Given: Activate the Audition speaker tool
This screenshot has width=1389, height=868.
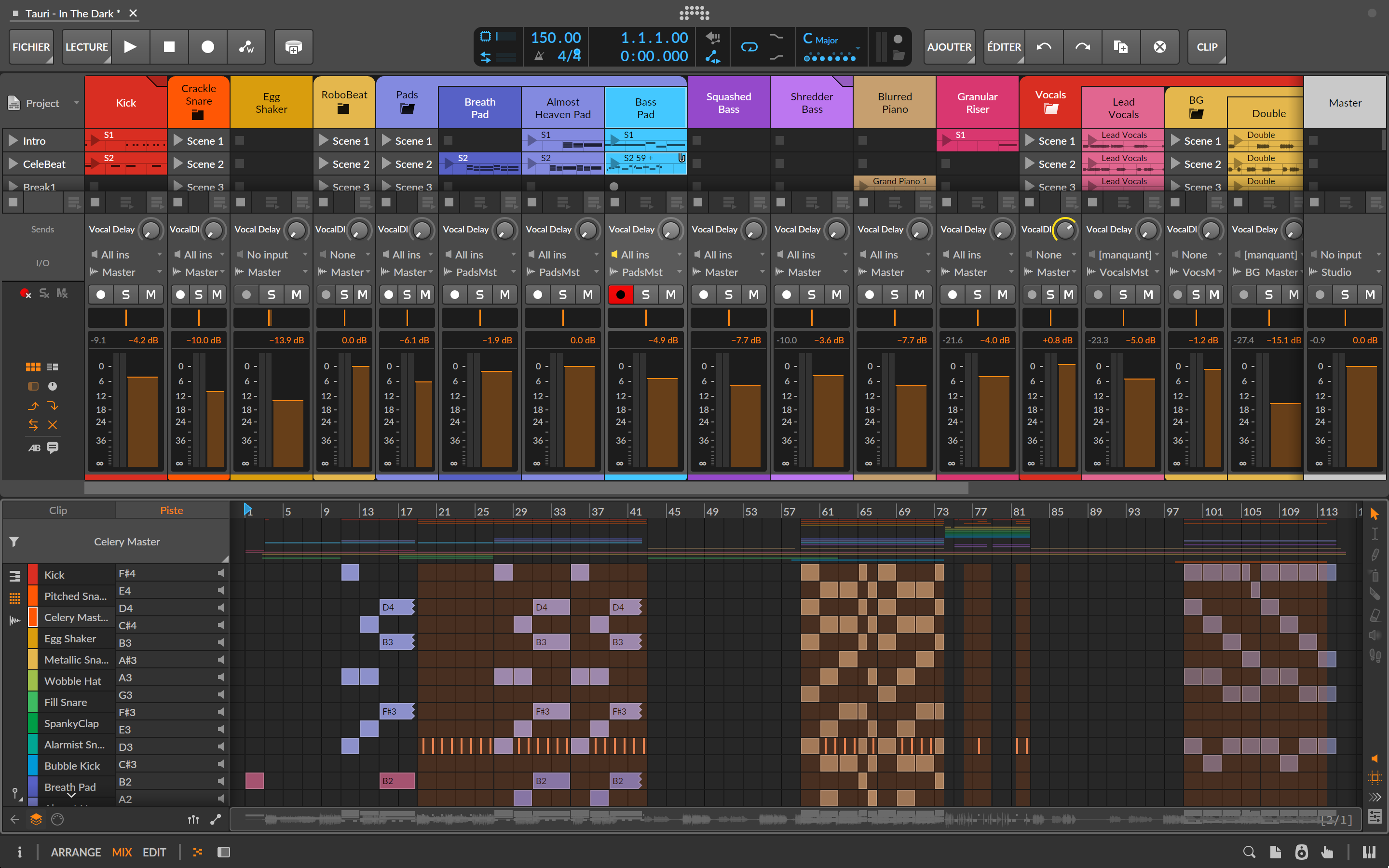Looking at the screenshot, I should pos(1374,636).
